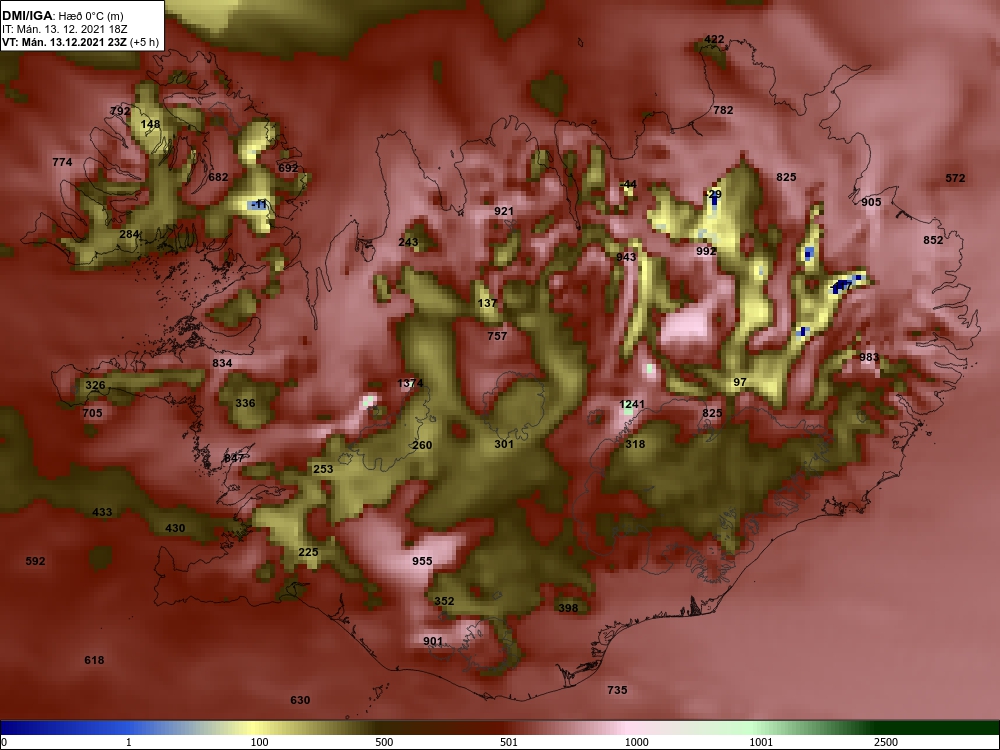1000x750 pixels.
Task: Click the 1241 value label
Action: [632, 404]
